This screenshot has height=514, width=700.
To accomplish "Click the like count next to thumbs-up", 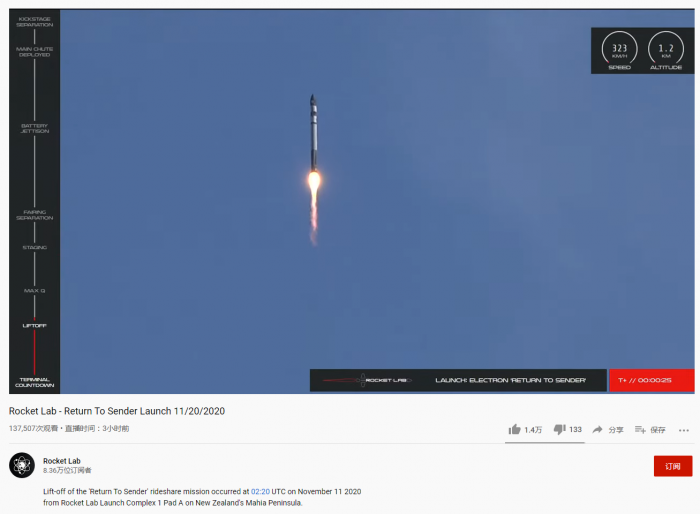I will [x=533, y=430].
